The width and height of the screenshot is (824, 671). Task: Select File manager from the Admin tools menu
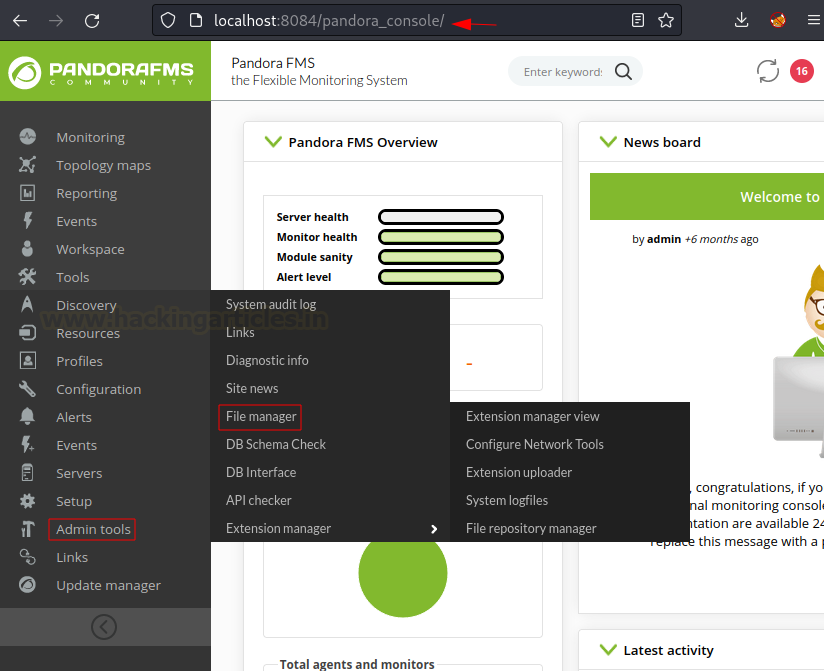[261, 417]
